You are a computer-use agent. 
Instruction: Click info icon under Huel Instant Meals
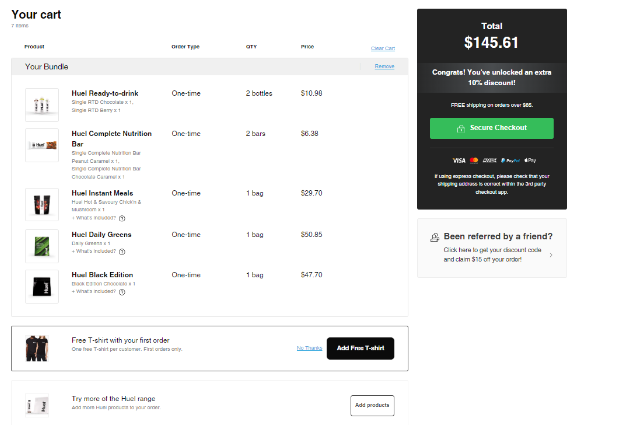pos(122,217)
